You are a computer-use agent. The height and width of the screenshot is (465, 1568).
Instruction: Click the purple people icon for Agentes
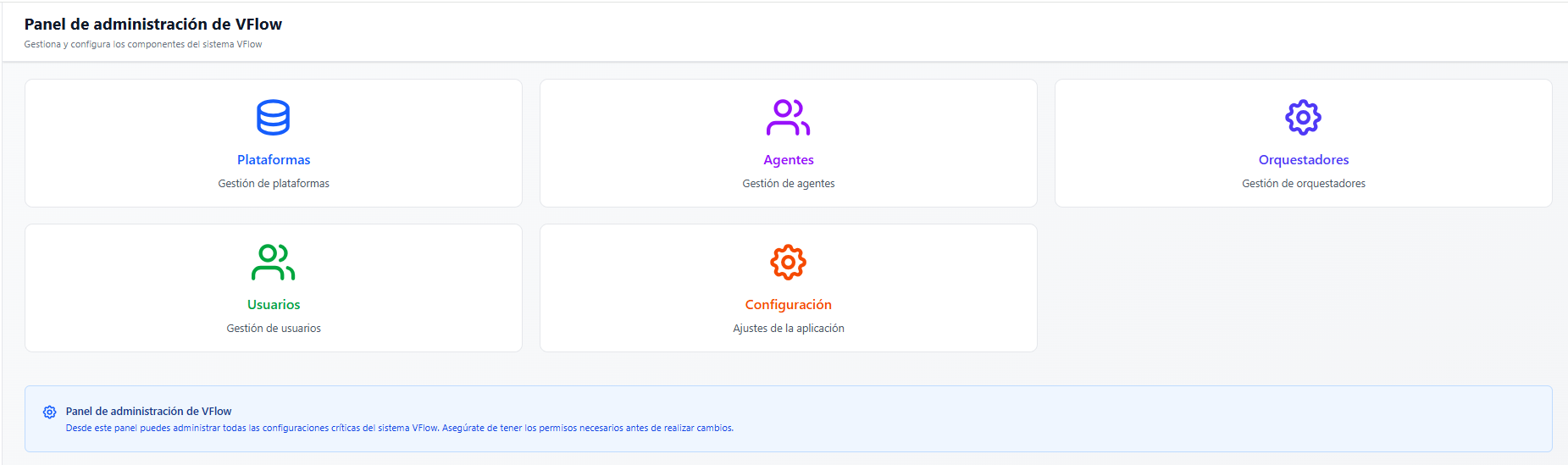(x=788, y=118)
